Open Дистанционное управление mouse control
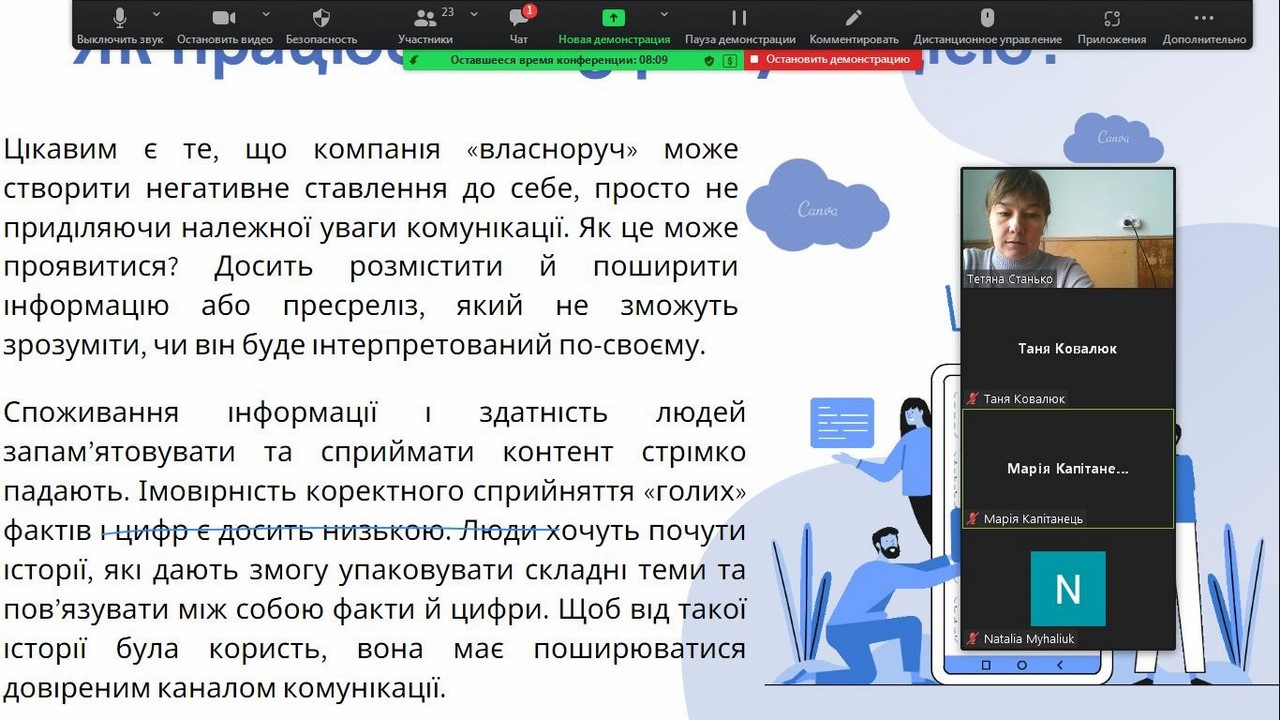Viewport: 1280px width, 720px height. [987, 26]
